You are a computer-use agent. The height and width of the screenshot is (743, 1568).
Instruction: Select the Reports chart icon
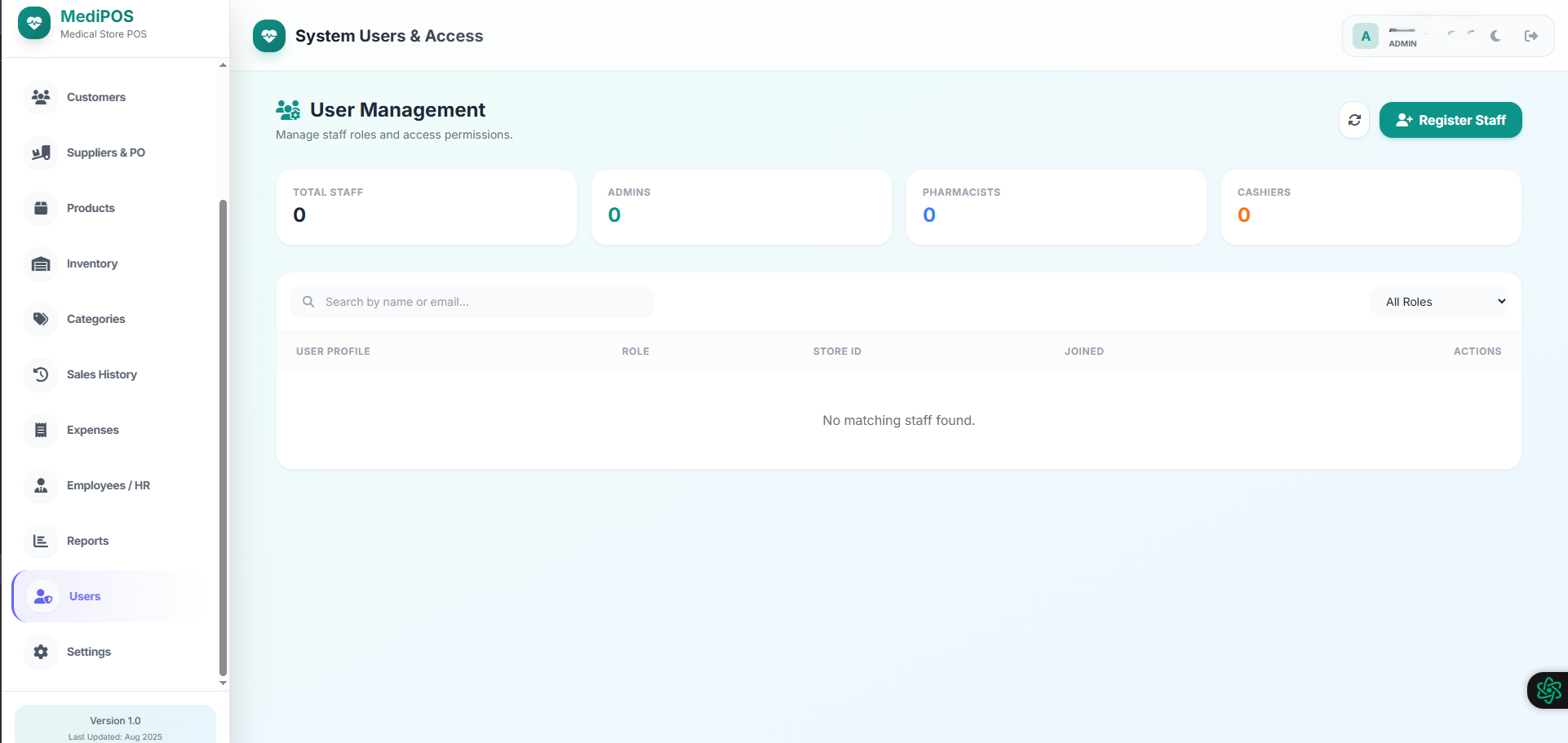tap(41, 541)
